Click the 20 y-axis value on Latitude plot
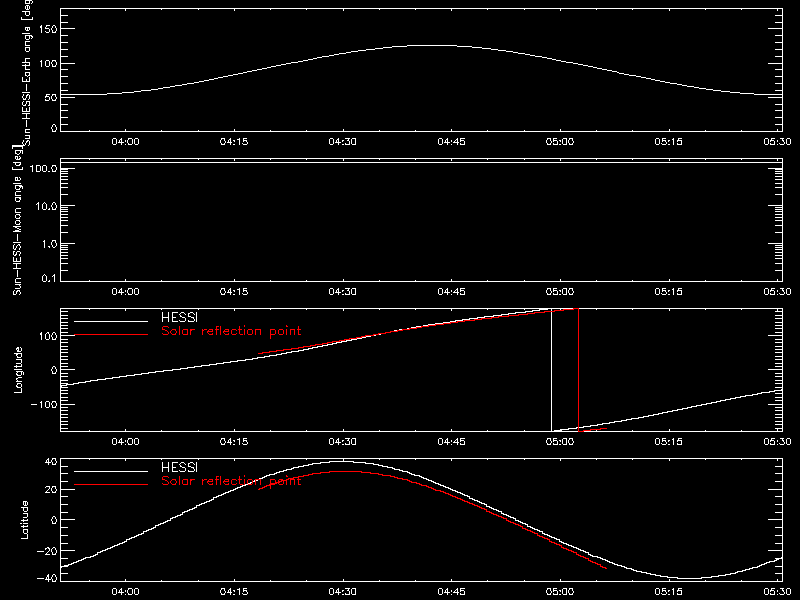800x600 pixels. tap(52, 489)
